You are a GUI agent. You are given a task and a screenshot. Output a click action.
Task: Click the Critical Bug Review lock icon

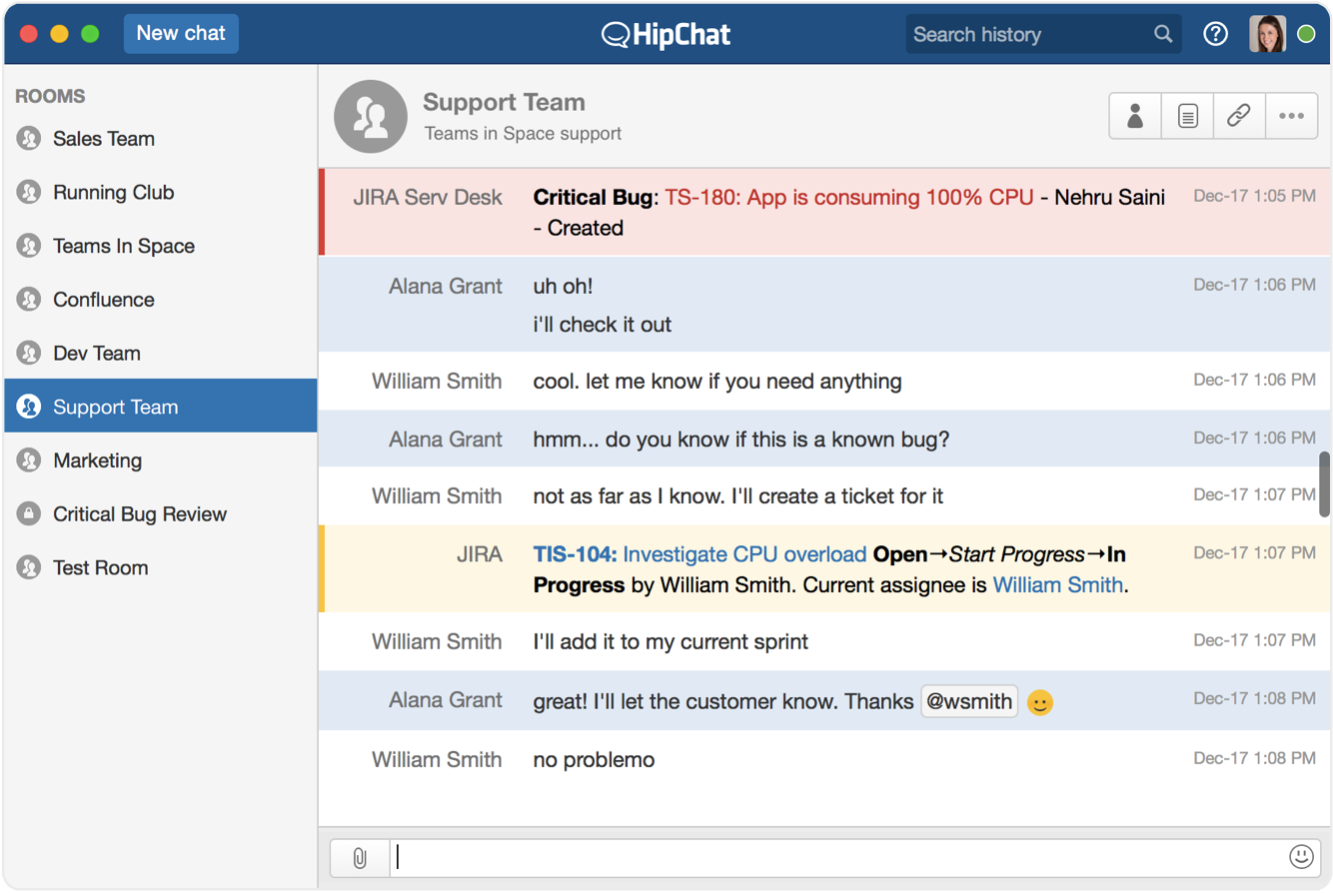tap(29, 514)
